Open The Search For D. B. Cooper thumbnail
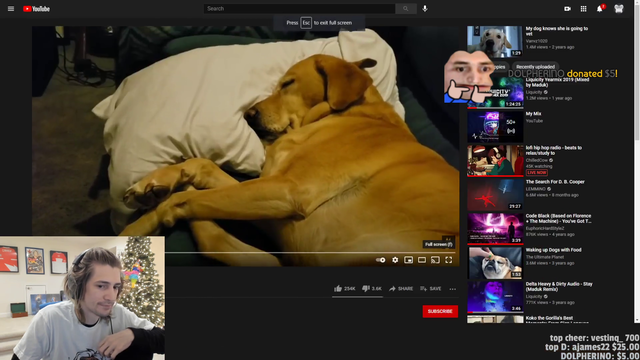The image size is (640, 360). (495, 195)
